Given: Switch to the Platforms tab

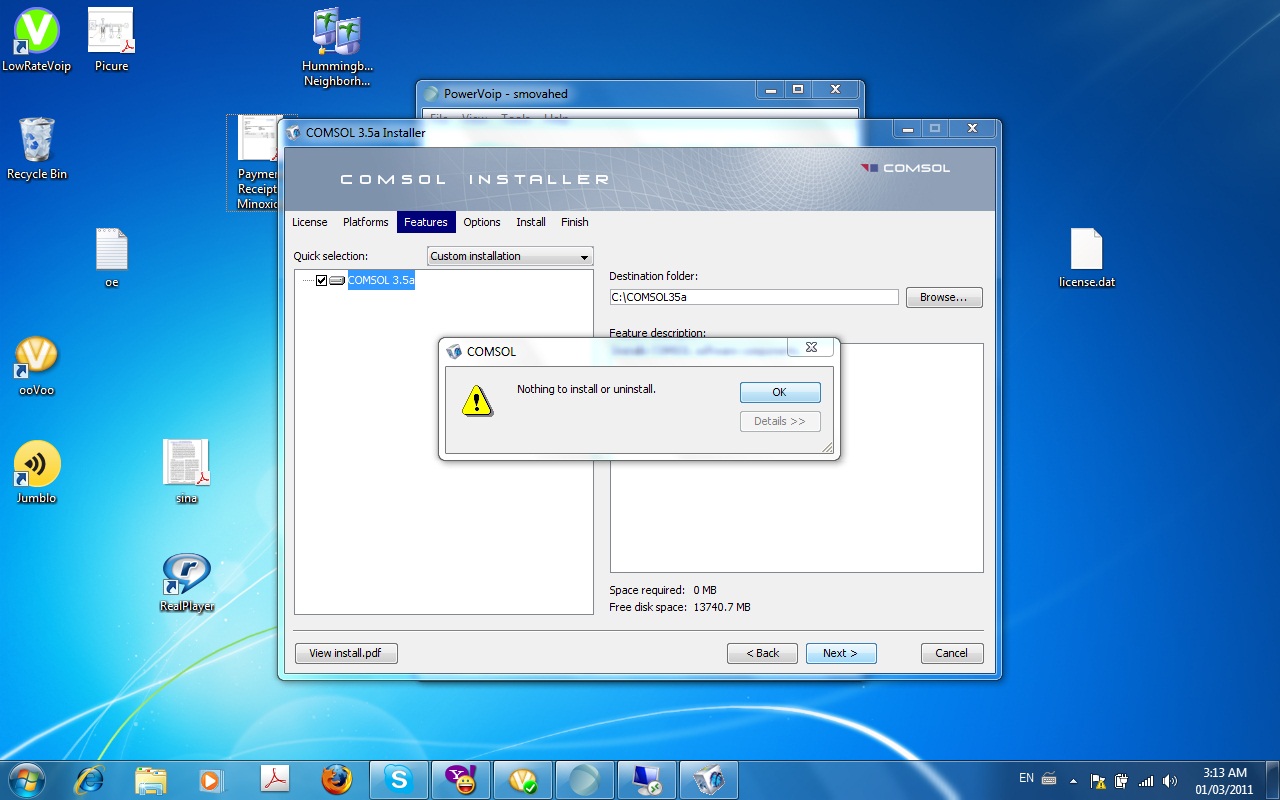Looking at the screenshot, I should tap(366, 222).
